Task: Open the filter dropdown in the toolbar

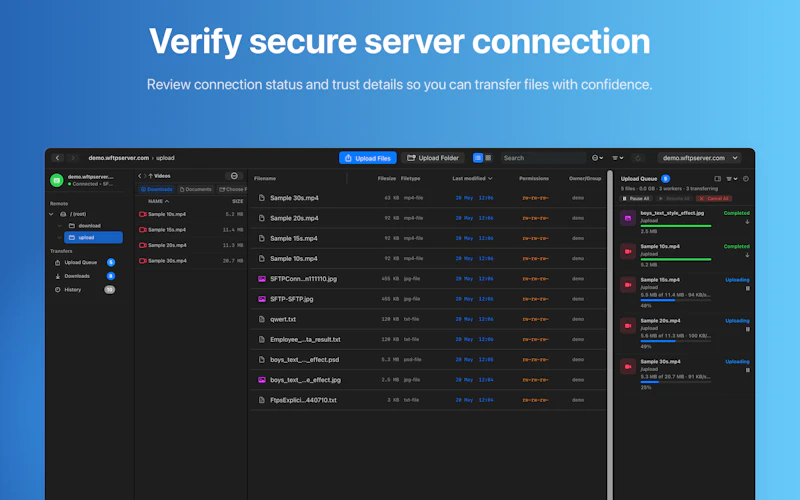Action: point(617,158)
